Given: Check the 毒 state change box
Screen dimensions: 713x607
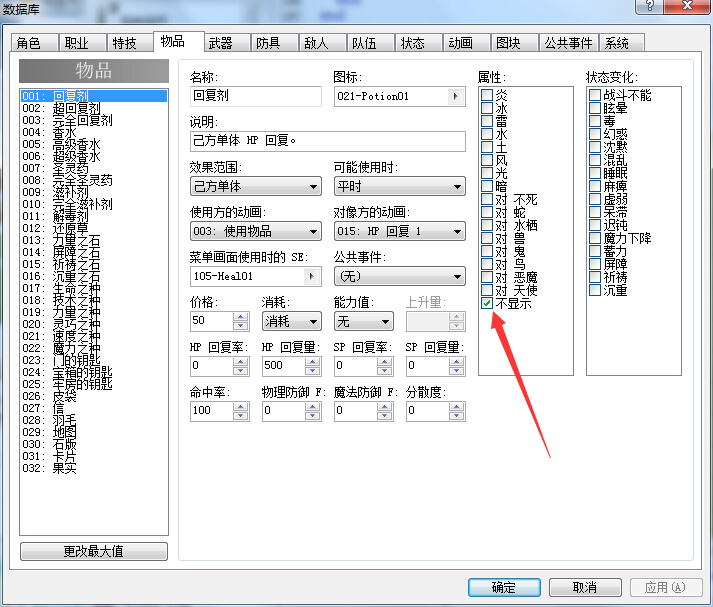Looking at the screenshot, I should (595, 121).
